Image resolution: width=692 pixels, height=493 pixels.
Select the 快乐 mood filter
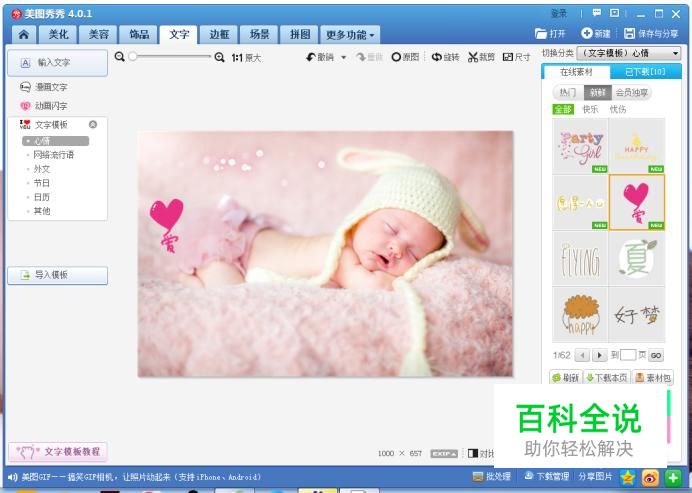[x=590, y=109]
